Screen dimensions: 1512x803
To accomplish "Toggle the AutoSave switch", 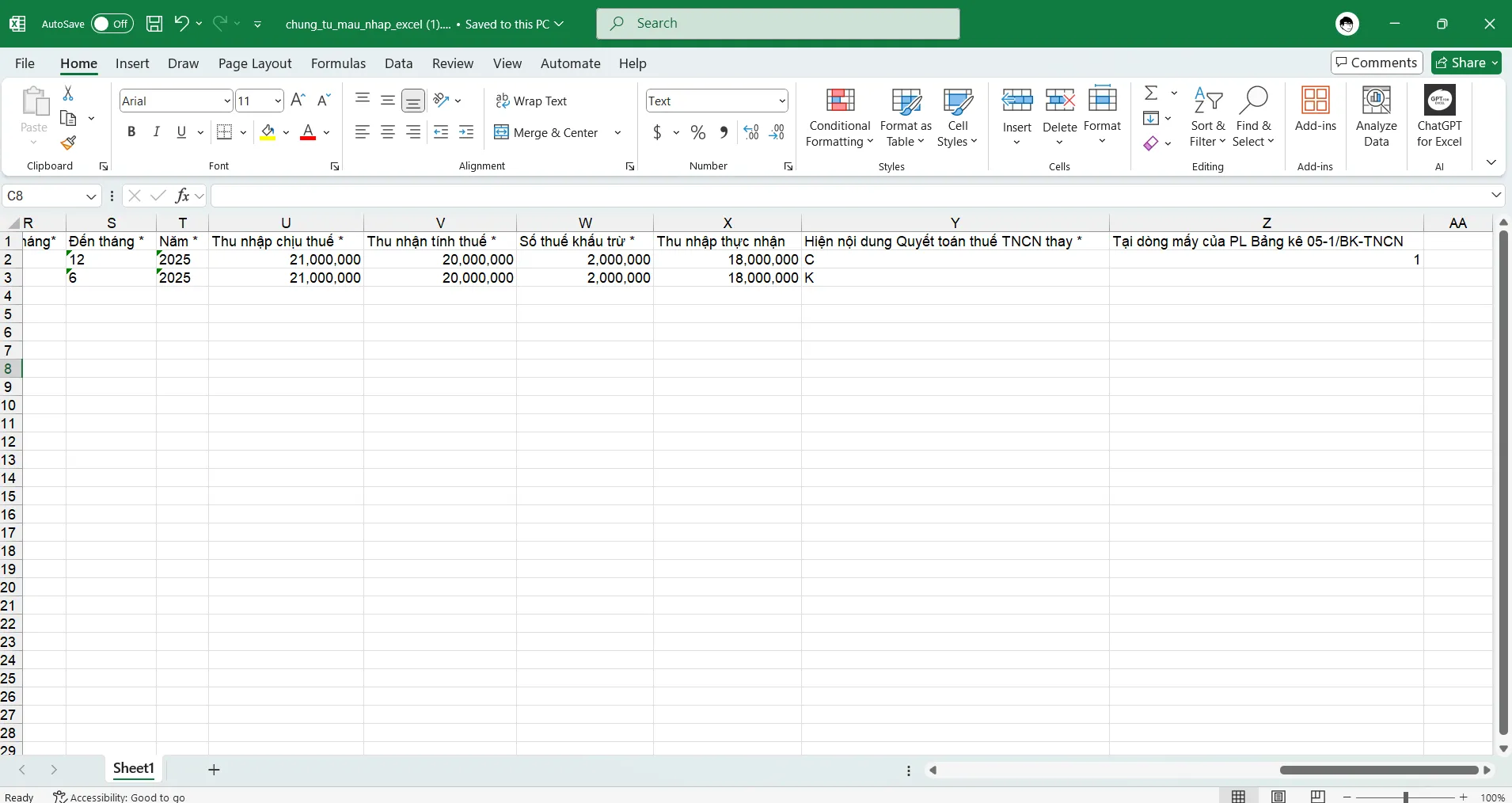I will (112, 24).
